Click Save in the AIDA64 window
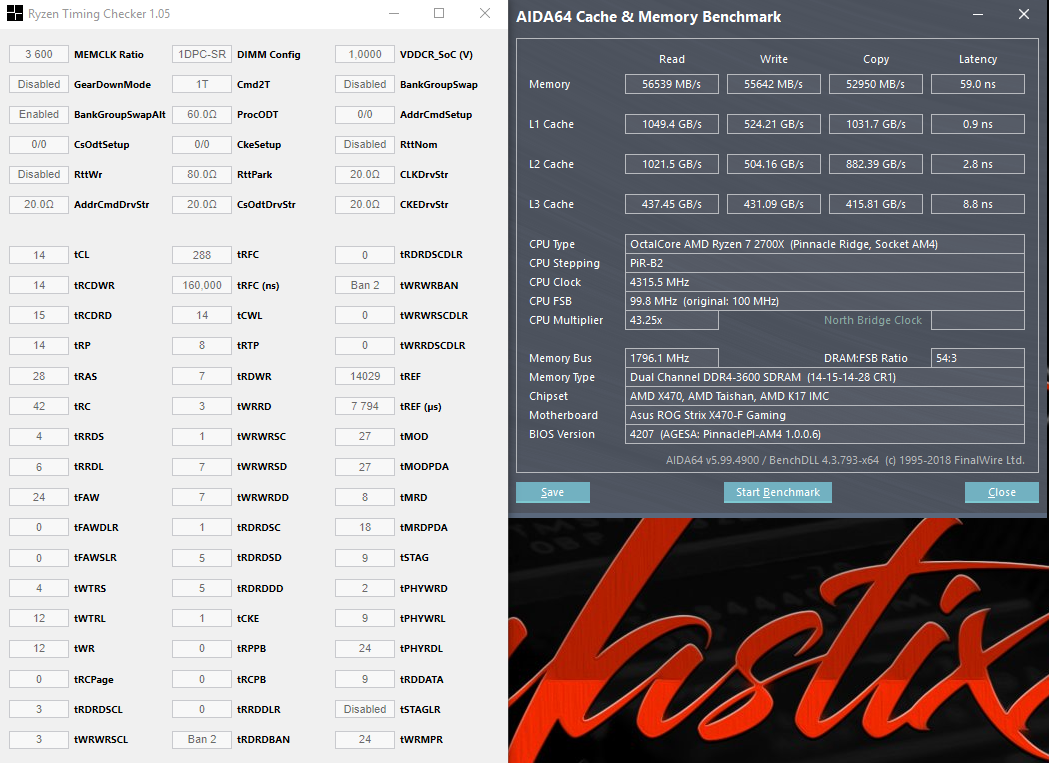 coord(553,492)
